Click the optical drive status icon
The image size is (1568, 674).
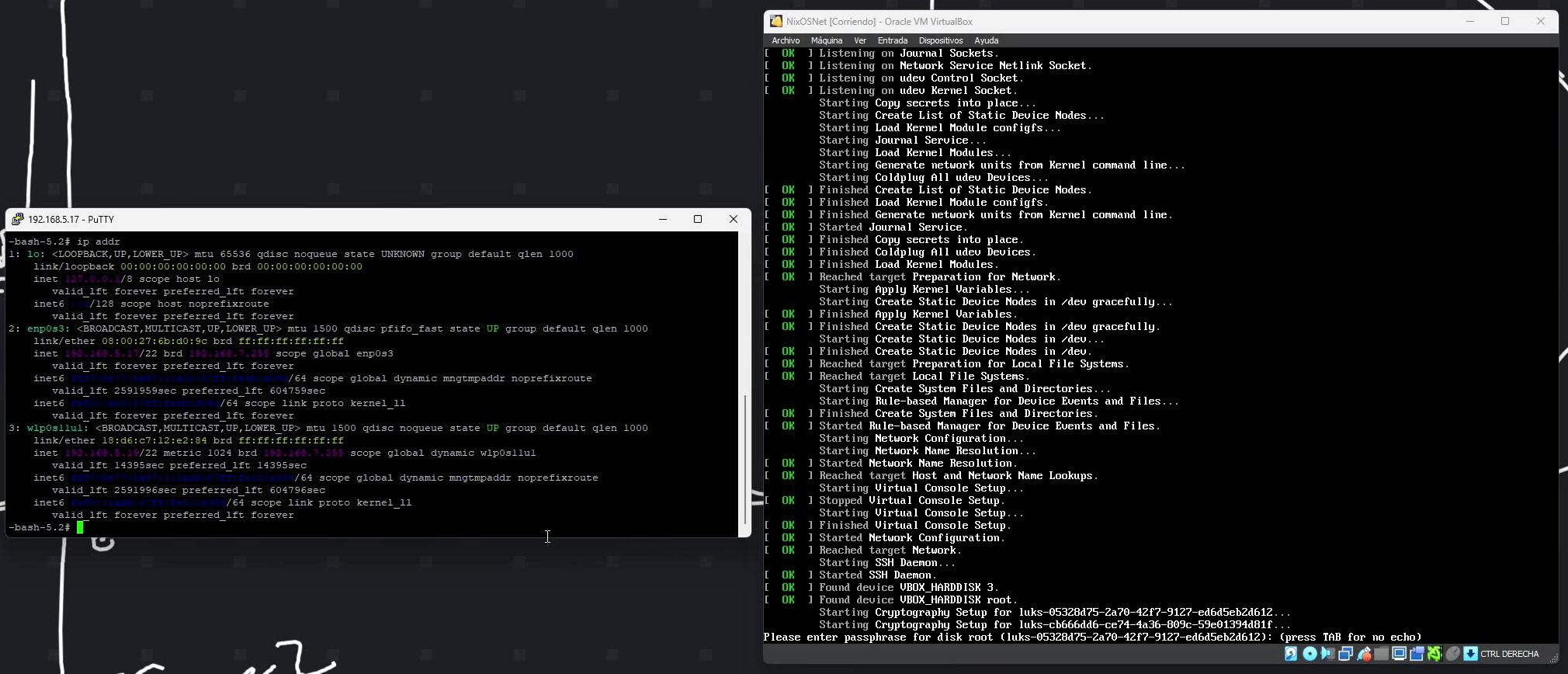pyautogui.click(x=1310, y=654)
